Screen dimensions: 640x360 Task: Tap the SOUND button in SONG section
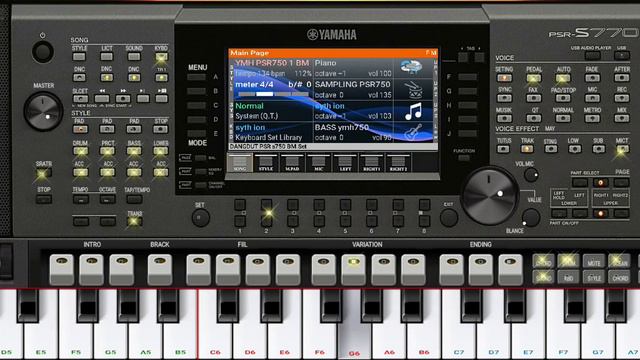coord(134,57)
